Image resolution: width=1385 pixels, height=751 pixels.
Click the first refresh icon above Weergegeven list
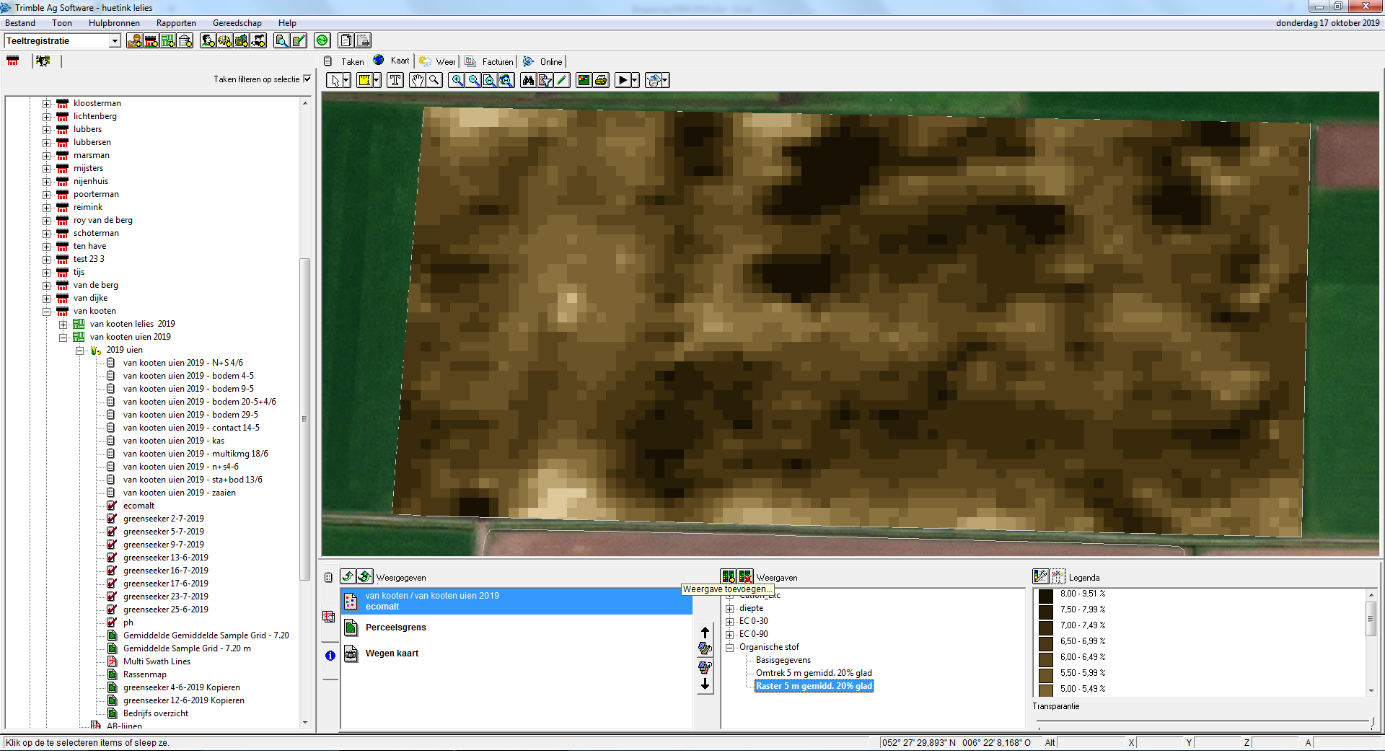[347, 576]
